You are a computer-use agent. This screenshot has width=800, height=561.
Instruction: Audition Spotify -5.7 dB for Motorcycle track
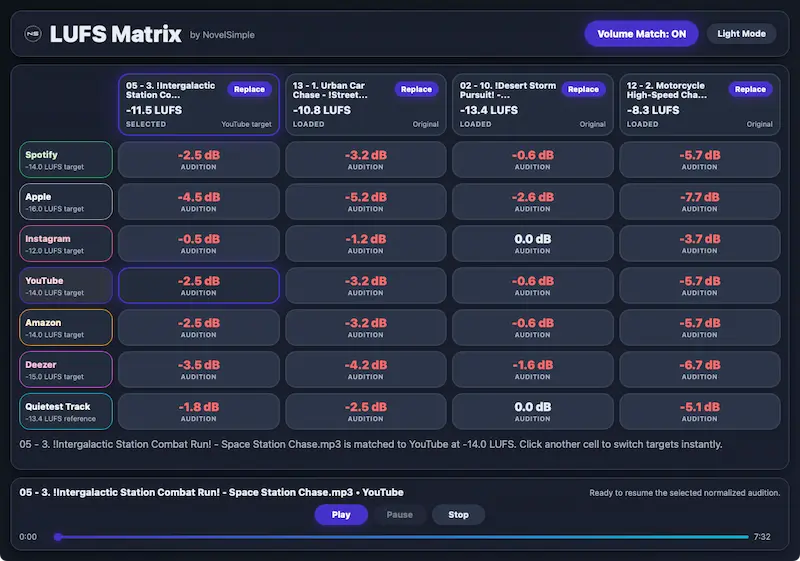699,160
